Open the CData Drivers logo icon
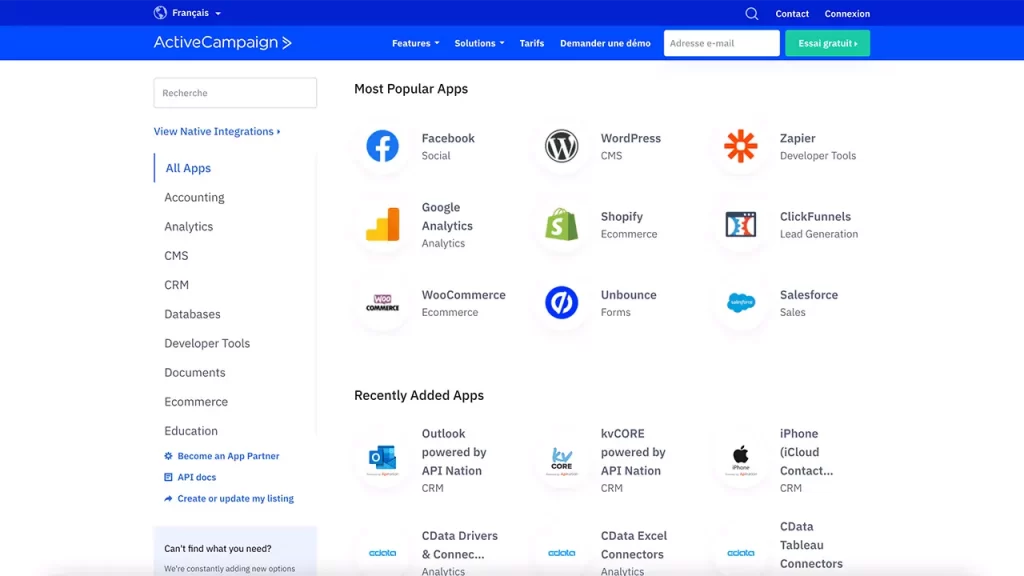Image resolution: width=1024 pixels, height=576 pixels. tap(383, 553)
